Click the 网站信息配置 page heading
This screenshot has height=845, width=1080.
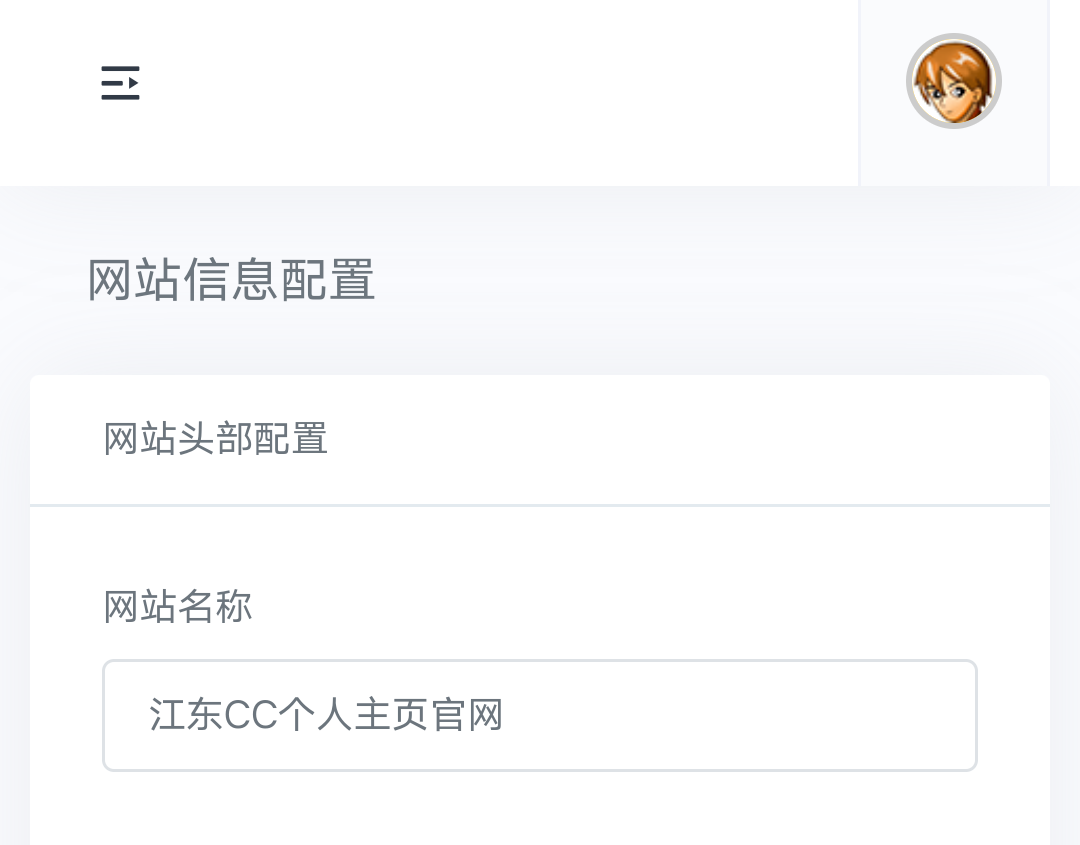pyautogui.click(x=231, y=280)
